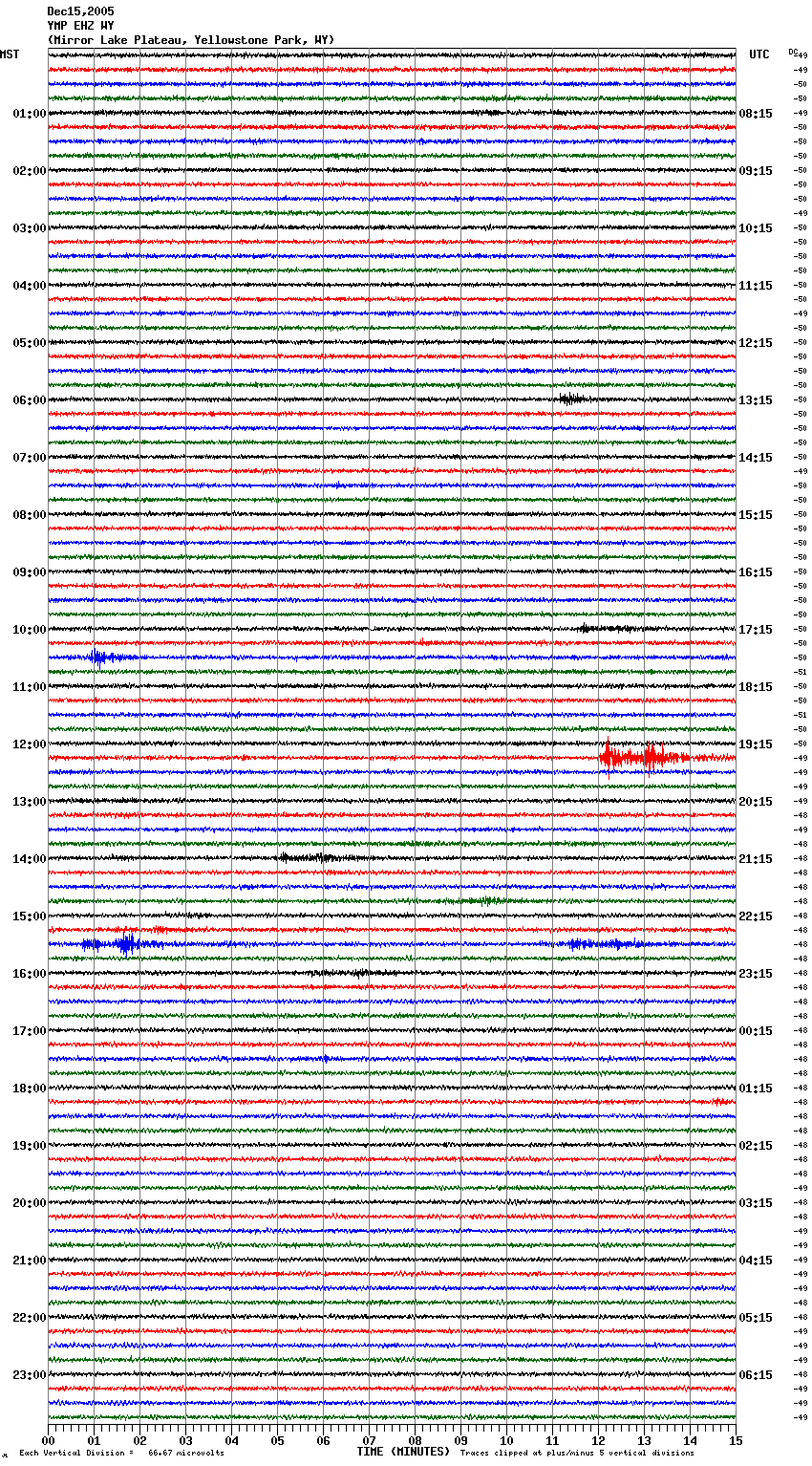Screen dimensions: 812x1466
Task: Click the Mirror Lake Plateau location title
Action: pyautogui.click(x=191, y=40)
